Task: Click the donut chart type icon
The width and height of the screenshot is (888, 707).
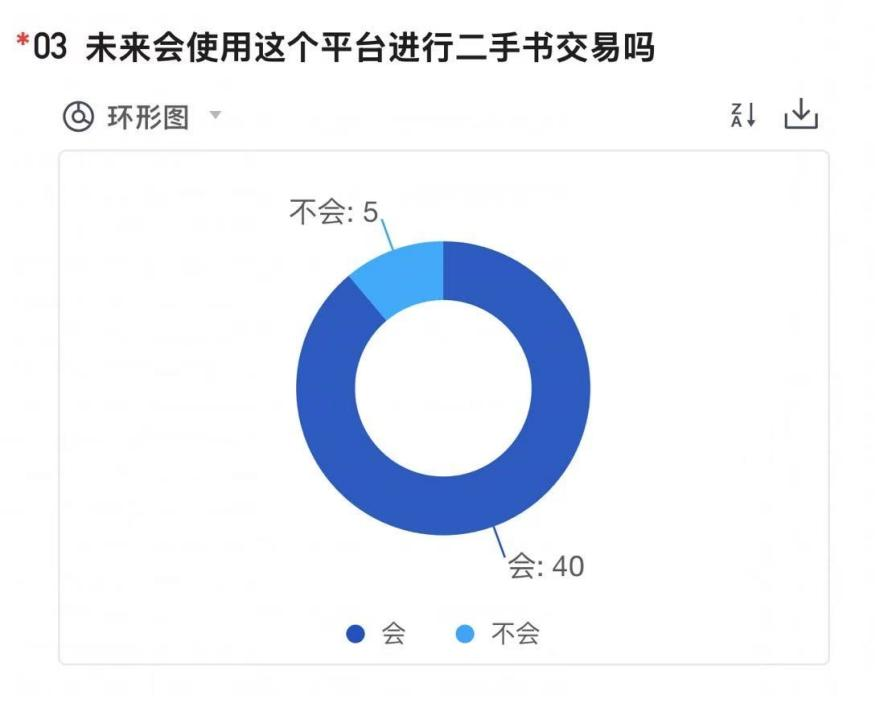Action: [78, 117]
